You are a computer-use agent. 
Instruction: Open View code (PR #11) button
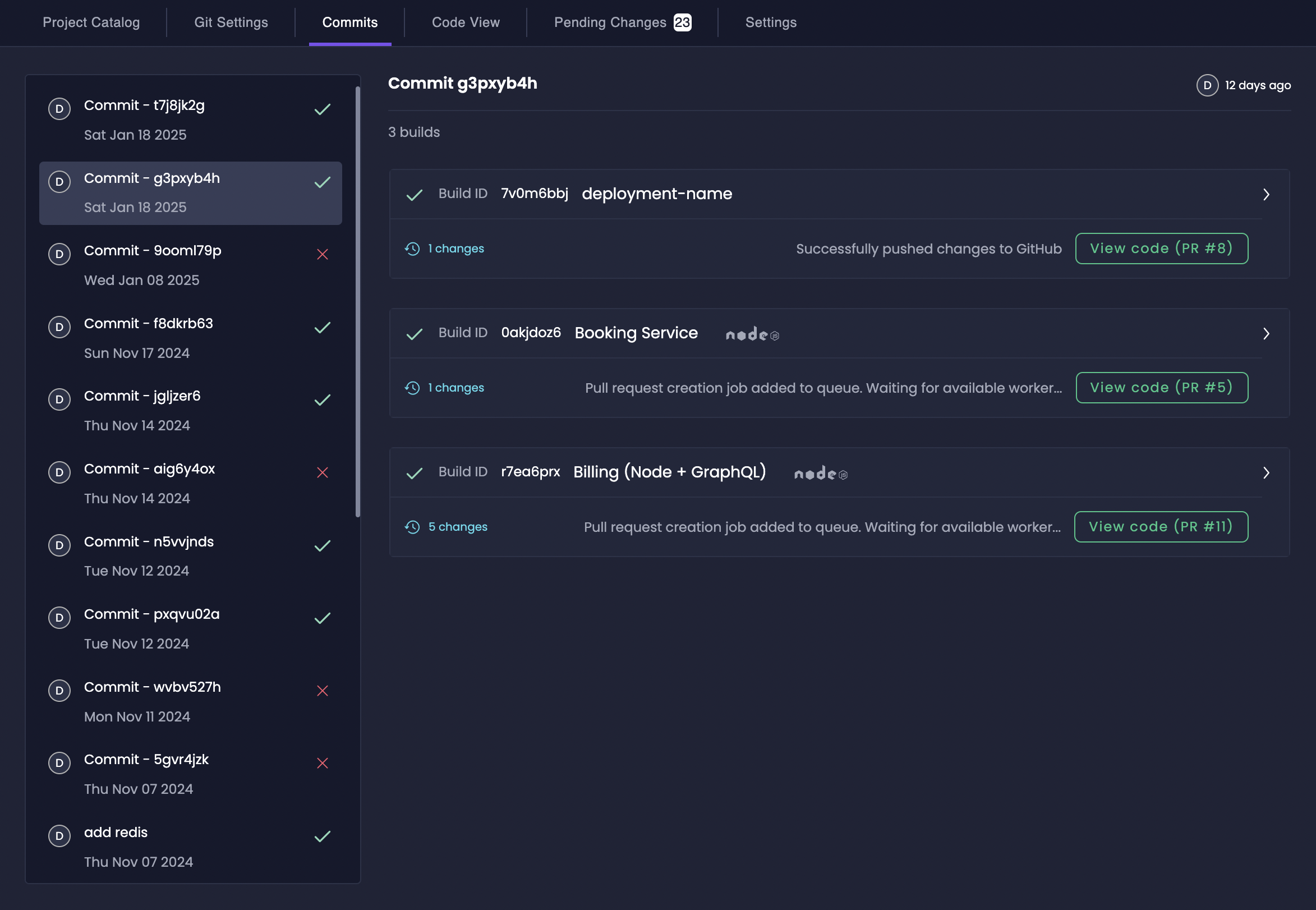pos(1161,527)
